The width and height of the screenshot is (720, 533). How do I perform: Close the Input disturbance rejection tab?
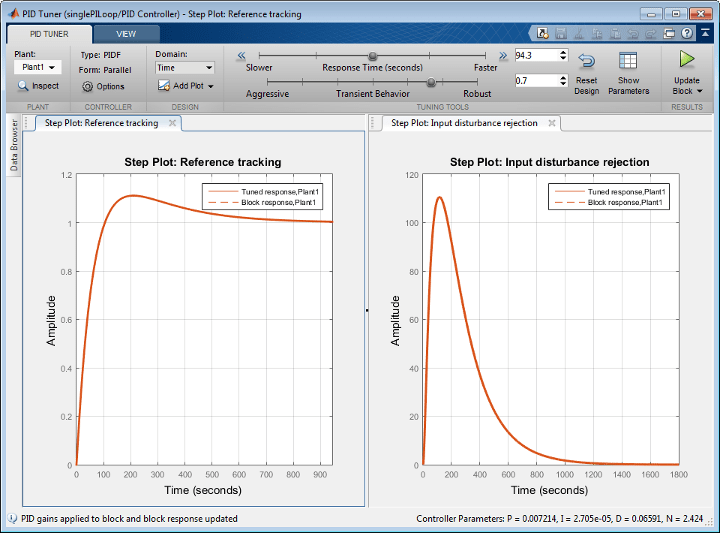click(x=551, y=123)
